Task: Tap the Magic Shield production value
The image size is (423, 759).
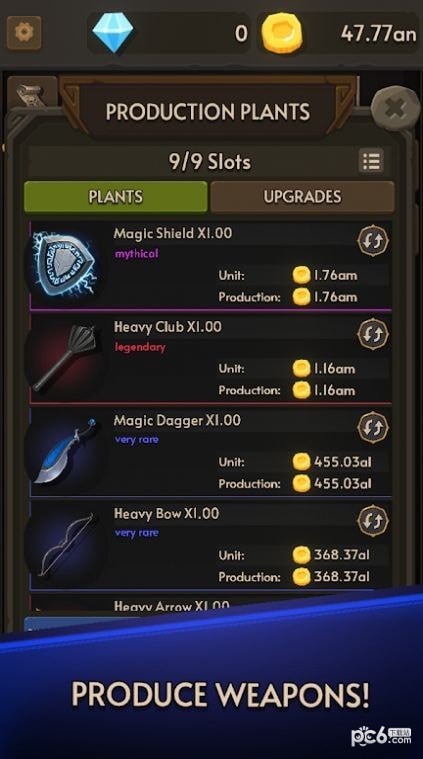Action: [x=335, y=297]
